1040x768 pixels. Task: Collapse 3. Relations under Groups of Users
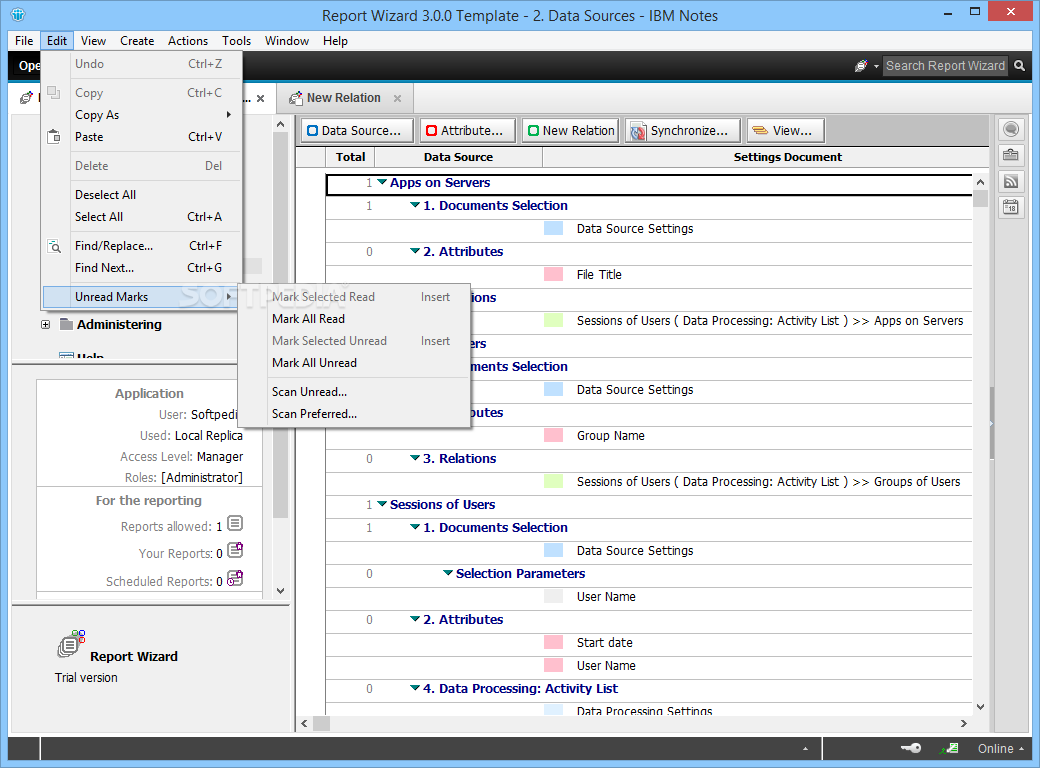coord(415,458)
